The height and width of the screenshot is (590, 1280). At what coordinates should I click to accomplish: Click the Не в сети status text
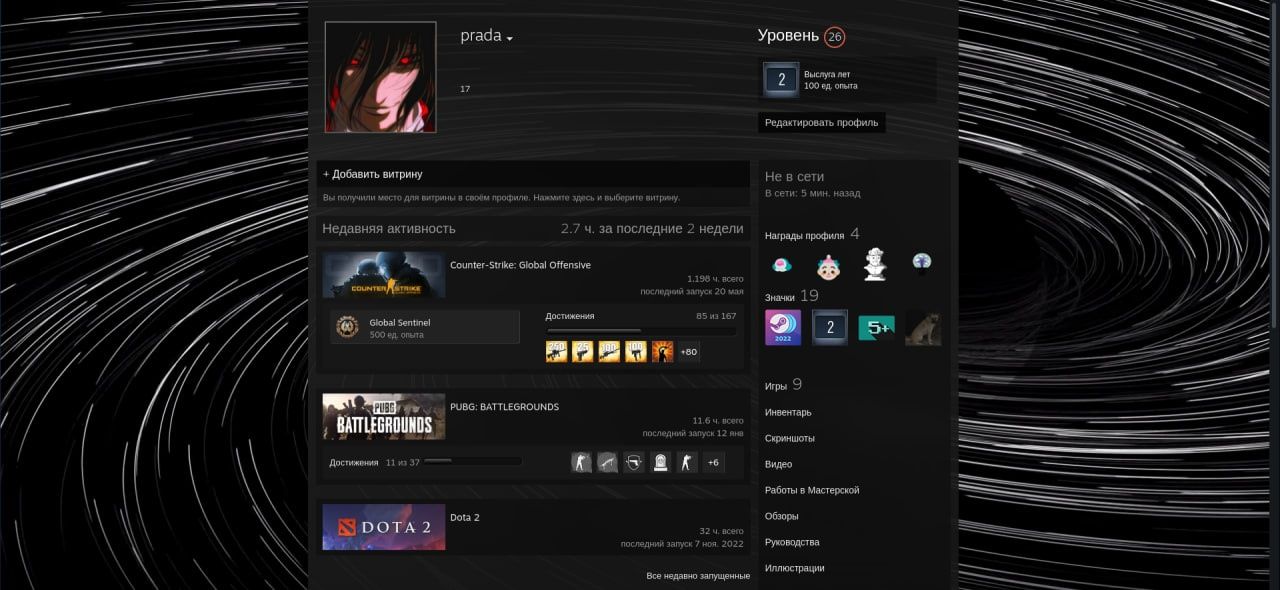(795, 176)
